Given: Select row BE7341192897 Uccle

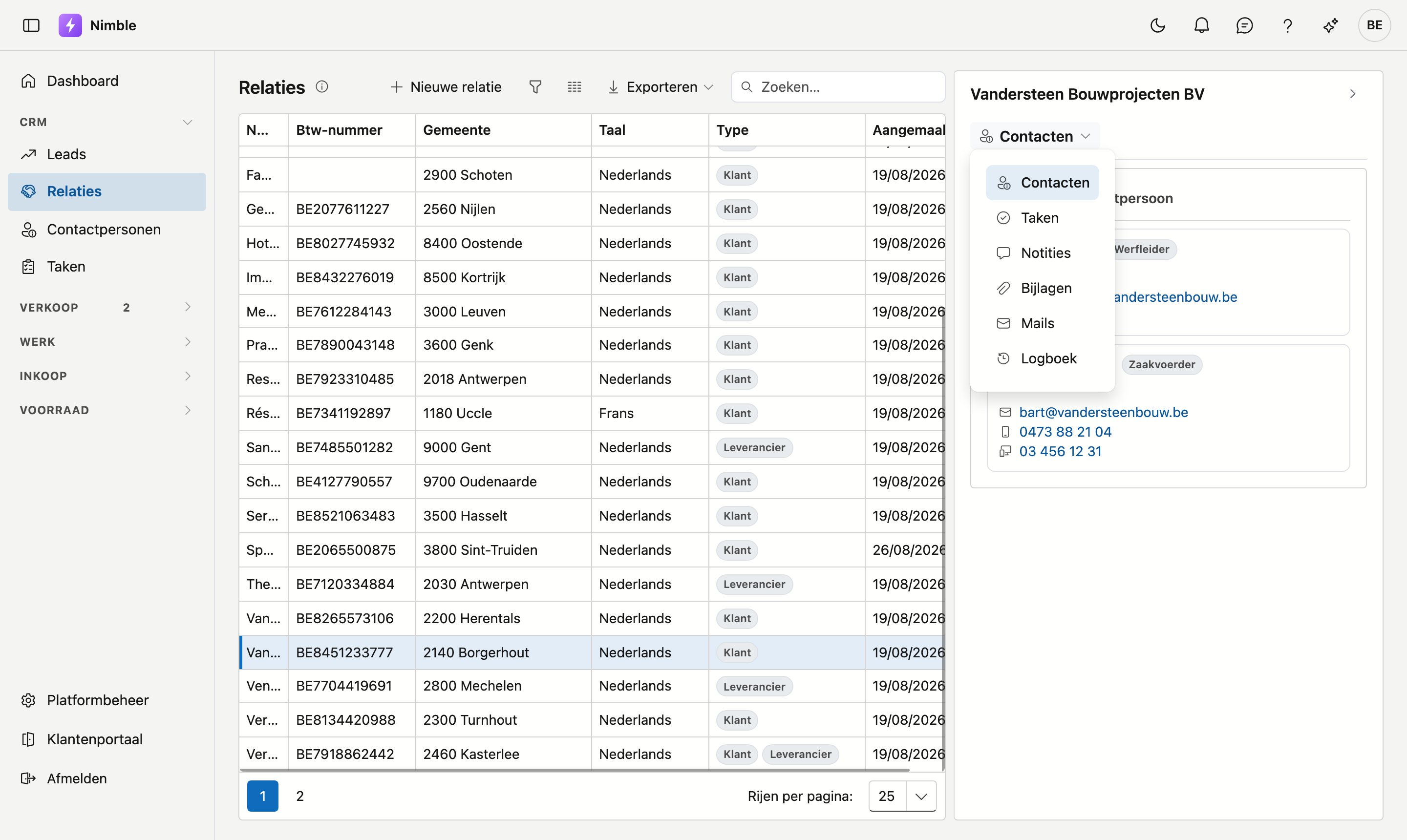Looking at the screenshot, I should tap(592, 413).
